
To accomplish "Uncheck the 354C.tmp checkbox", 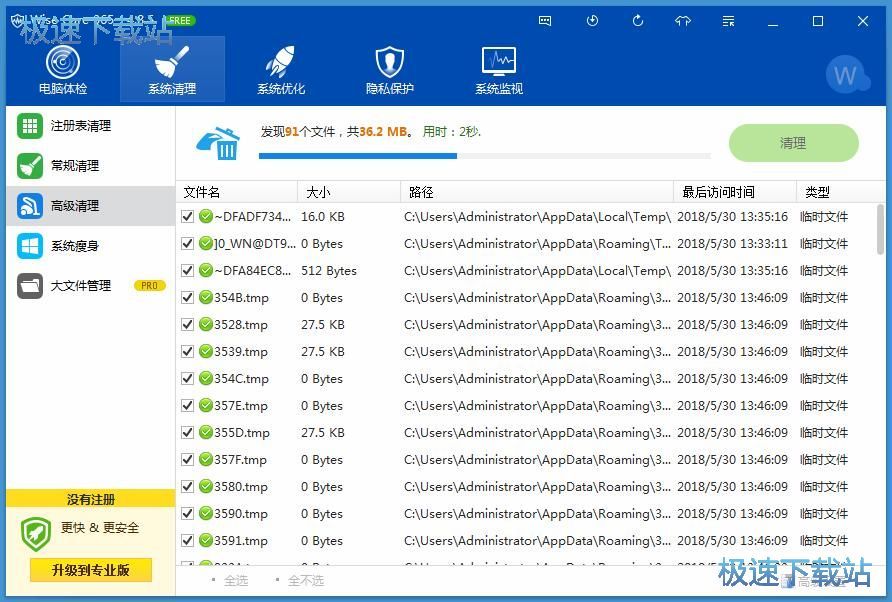I will pyautogui.click(x=187, y=378).
